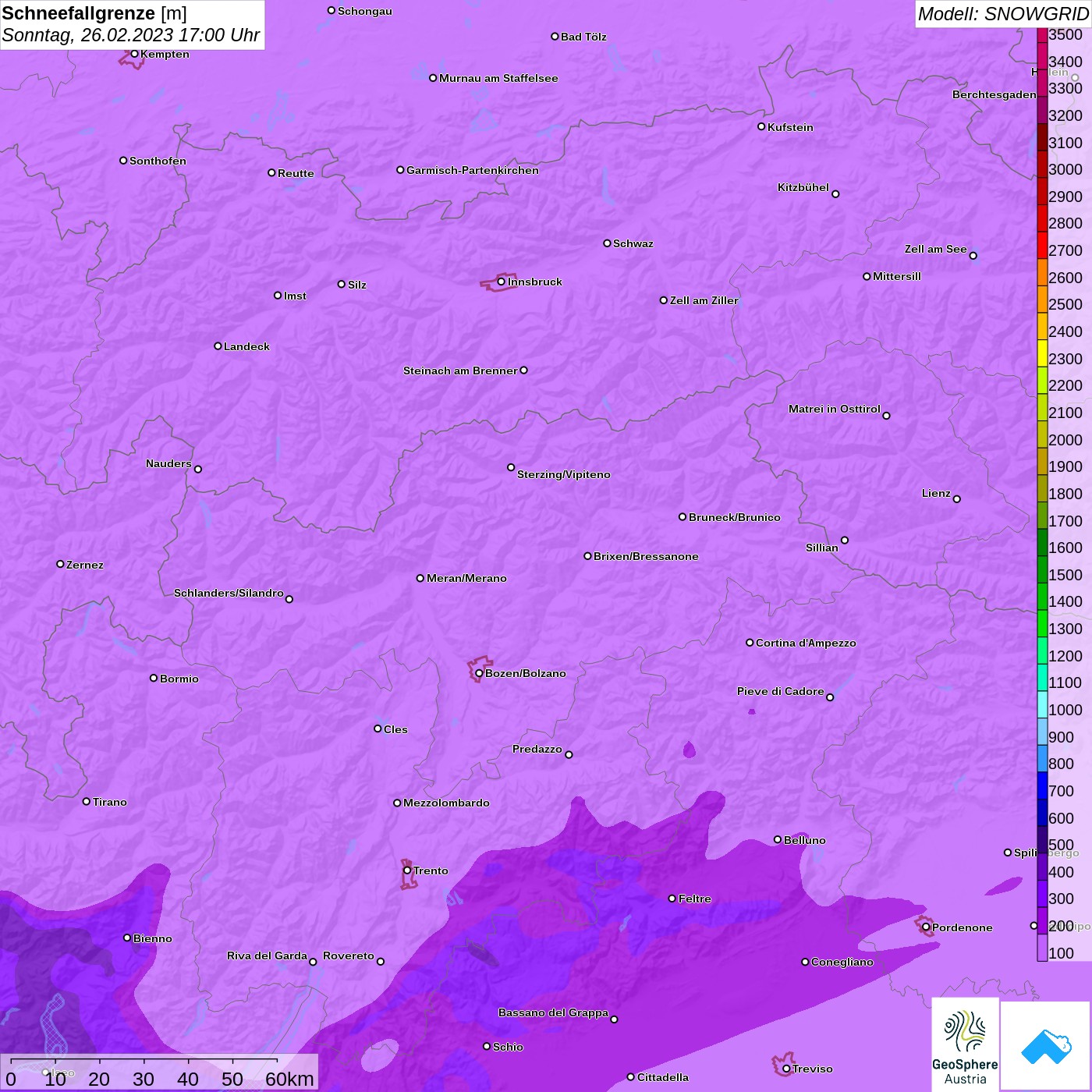Click the Sterzing/Vipiteno label
1092x1092 pixels.
point(564,474)
